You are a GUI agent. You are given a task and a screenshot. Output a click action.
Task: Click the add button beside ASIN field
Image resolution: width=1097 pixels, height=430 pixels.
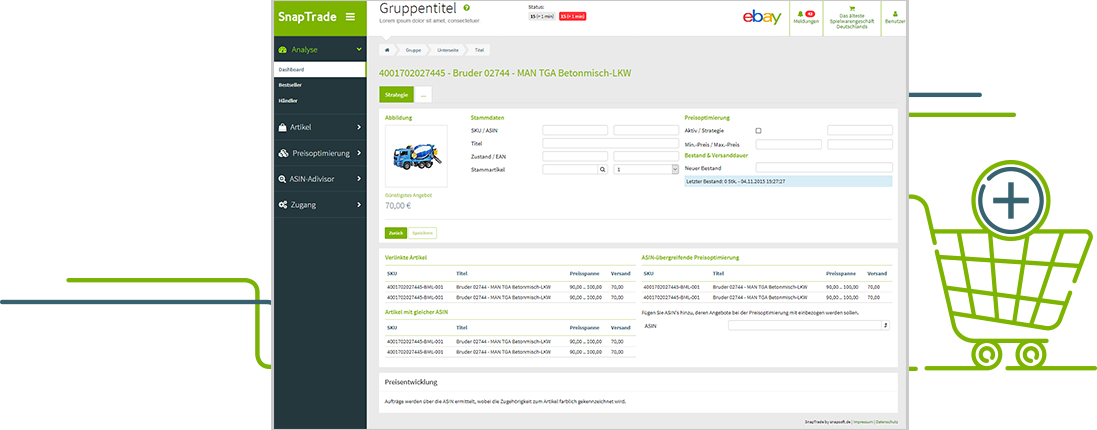pyautogui.click(x=886, y=325)
